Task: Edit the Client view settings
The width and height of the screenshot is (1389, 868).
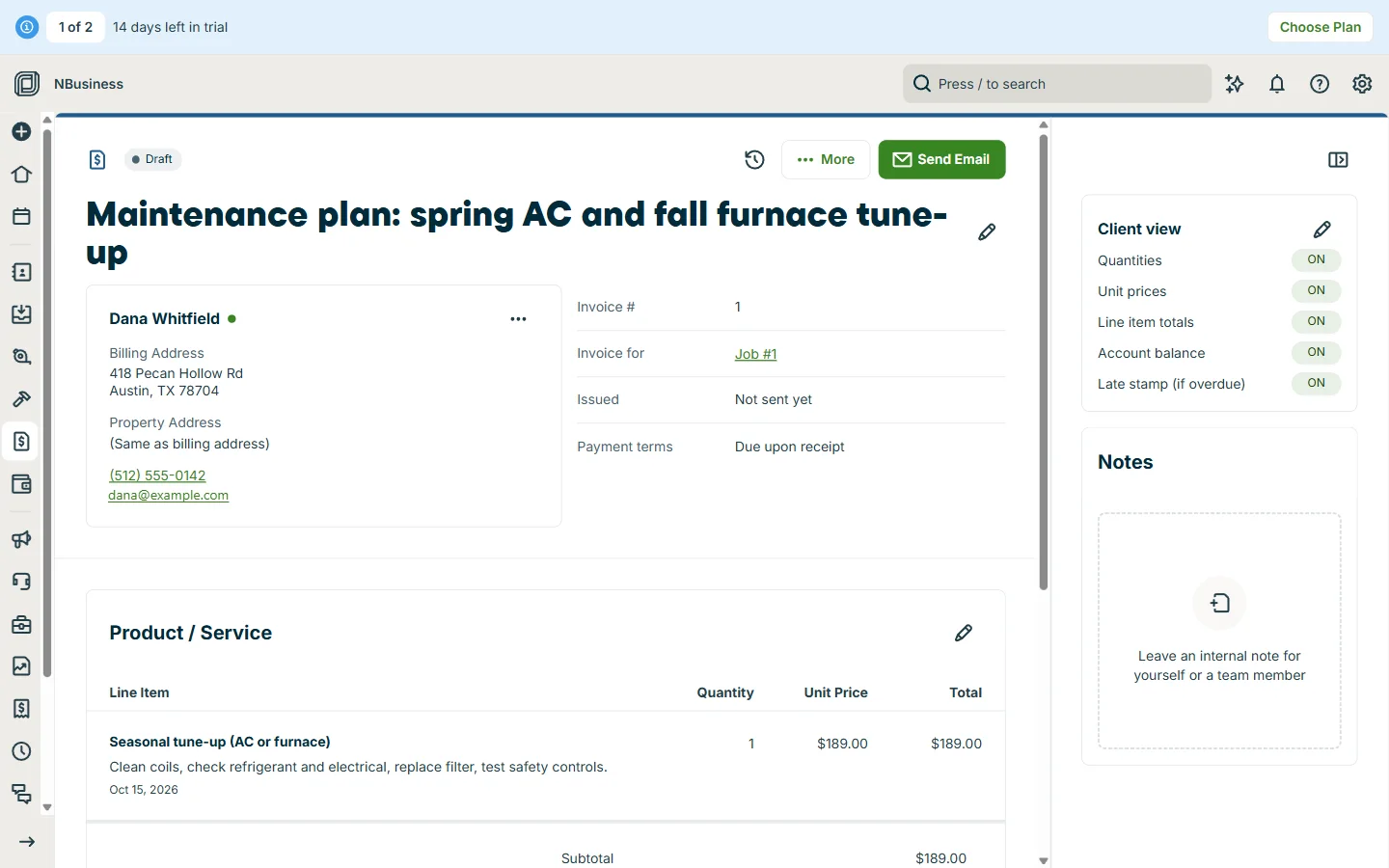Action: [1322, 229]
